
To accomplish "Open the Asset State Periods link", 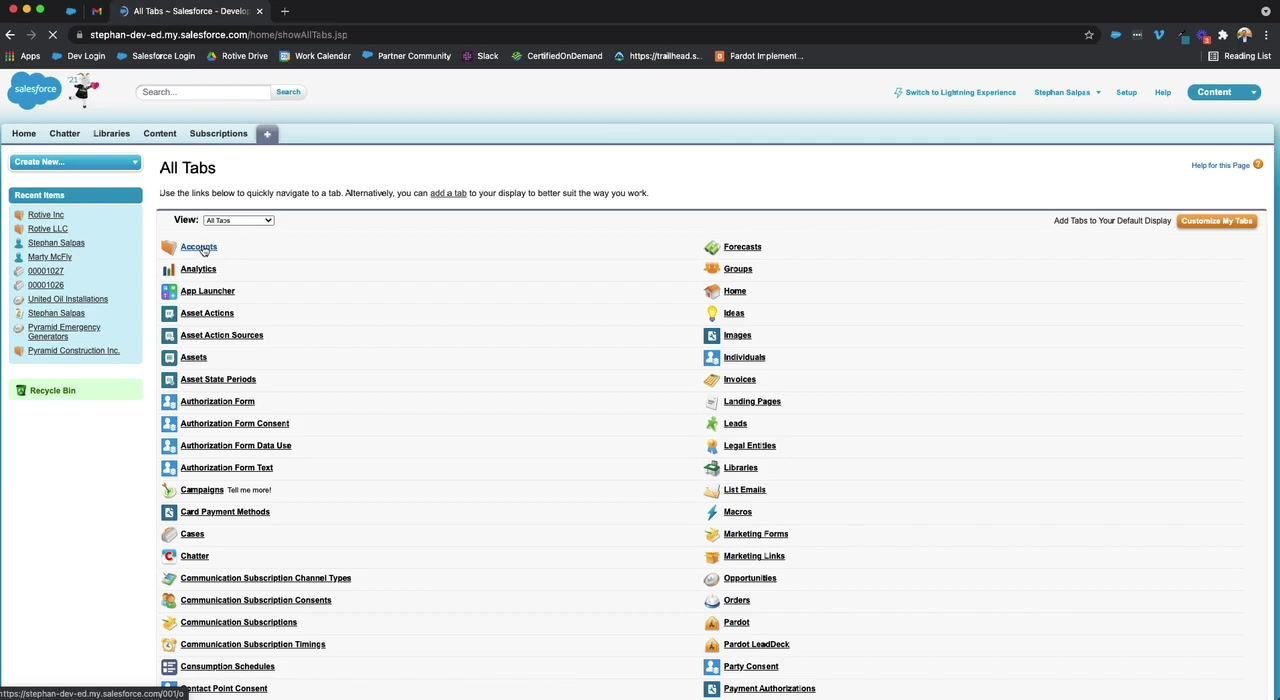I will click(x=218, y=380).
